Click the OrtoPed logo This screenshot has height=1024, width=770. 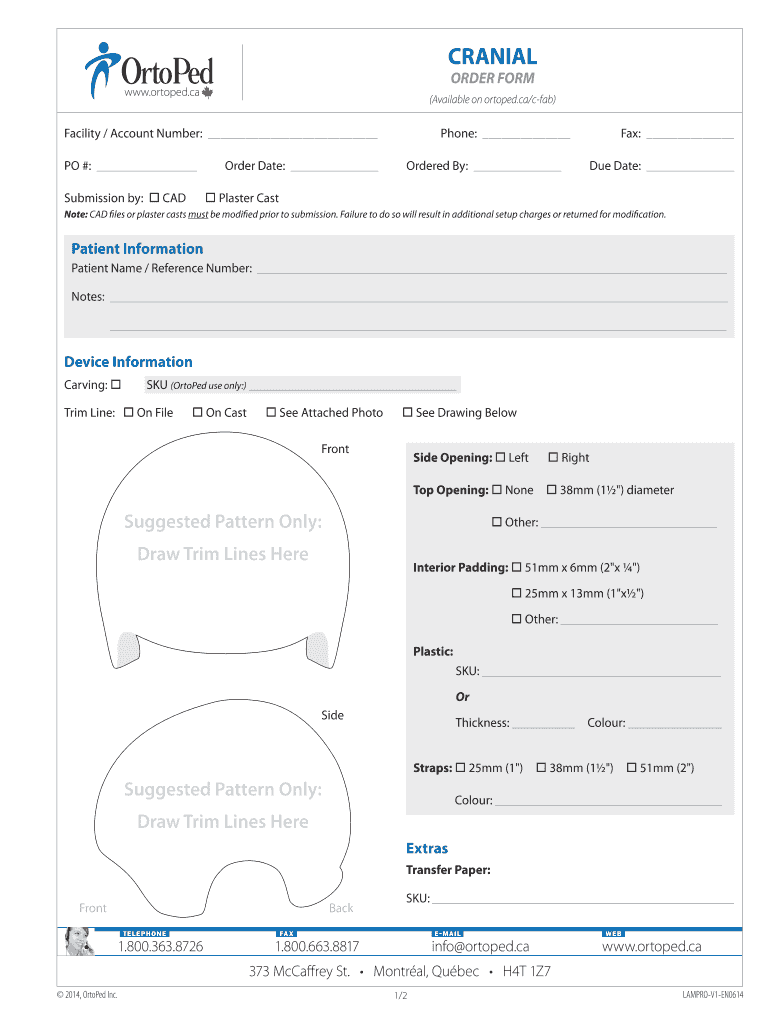click(149, 71)
